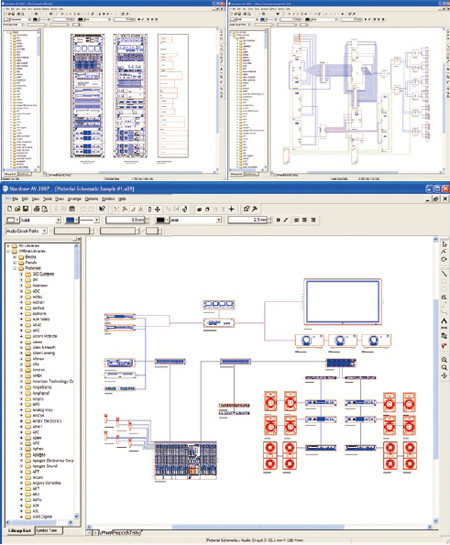Select the Line drawing tool in right toolbar
This screenshot has width=450, height=545.
coord(444,274)
